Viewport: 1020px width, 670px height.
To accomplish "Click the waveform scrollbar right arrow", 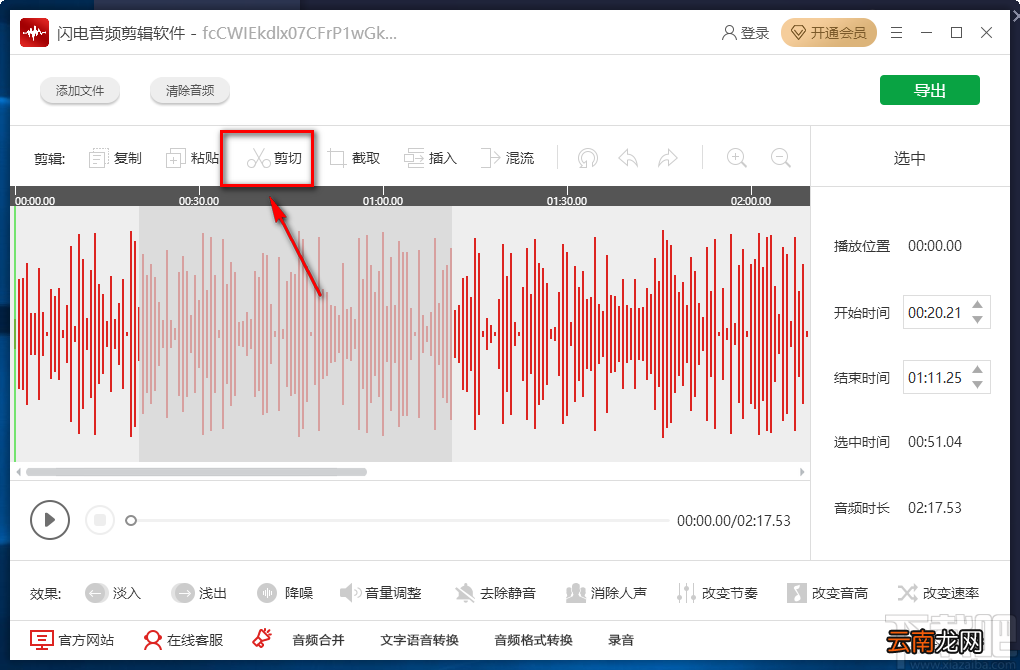I will 802,472.
